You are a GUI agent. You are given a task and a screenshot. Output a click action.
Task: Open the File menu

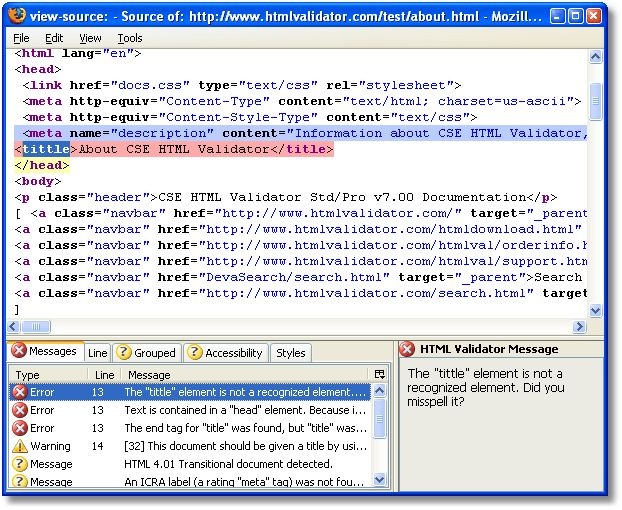(21, 38)
